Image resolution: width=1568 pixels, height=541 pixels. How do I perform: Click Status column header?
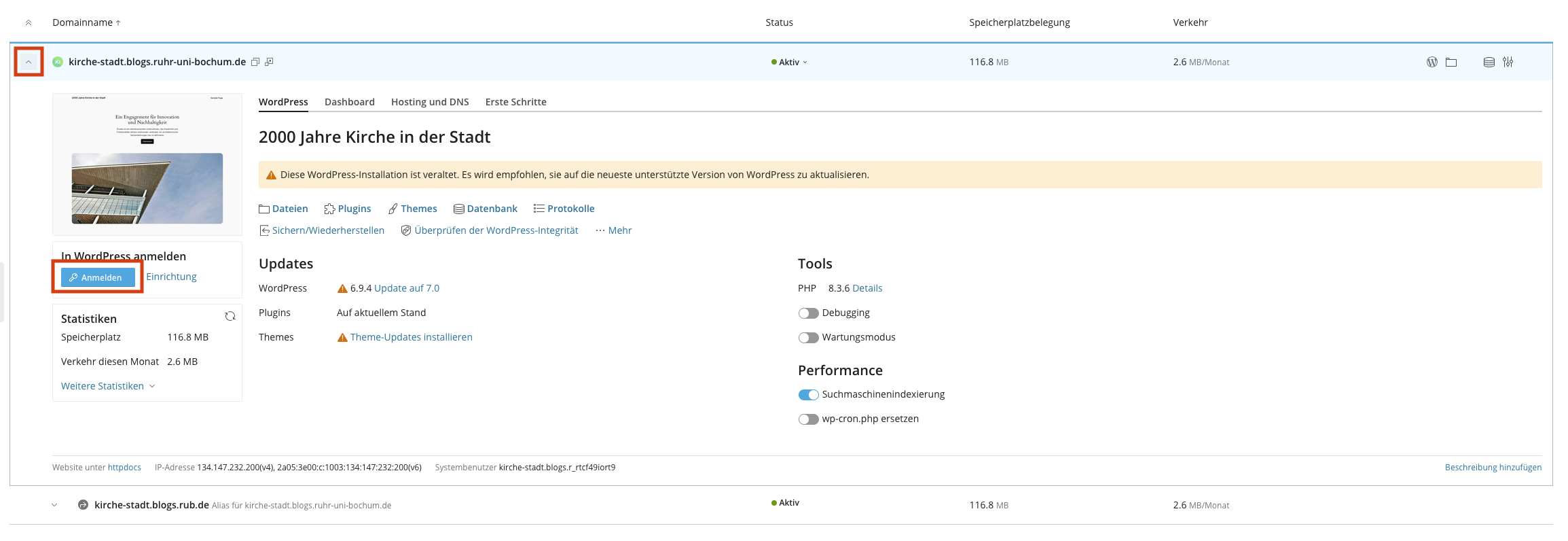[779, 22]
